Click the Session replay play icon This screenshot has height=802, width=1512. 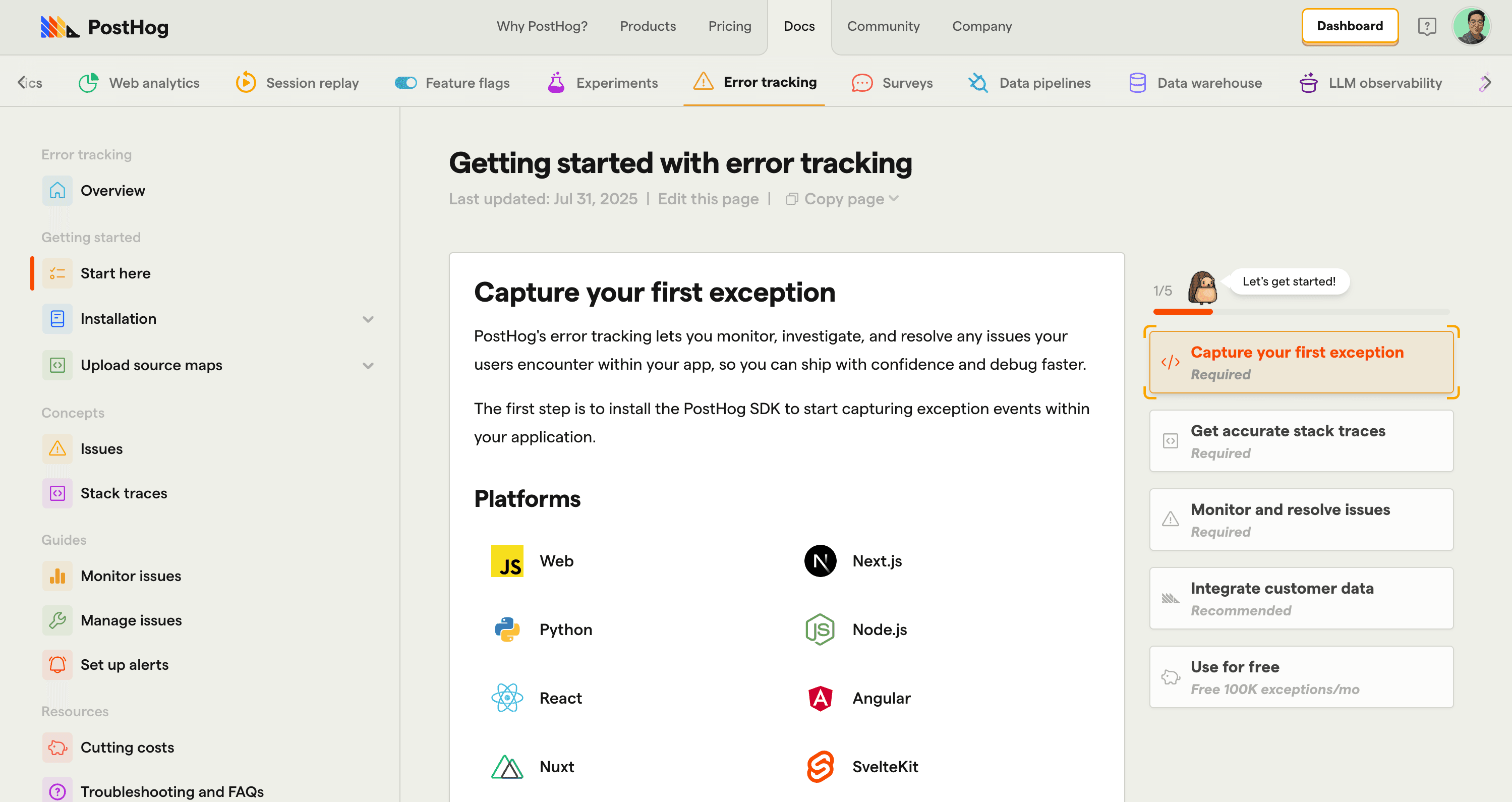tap(246, 83)
